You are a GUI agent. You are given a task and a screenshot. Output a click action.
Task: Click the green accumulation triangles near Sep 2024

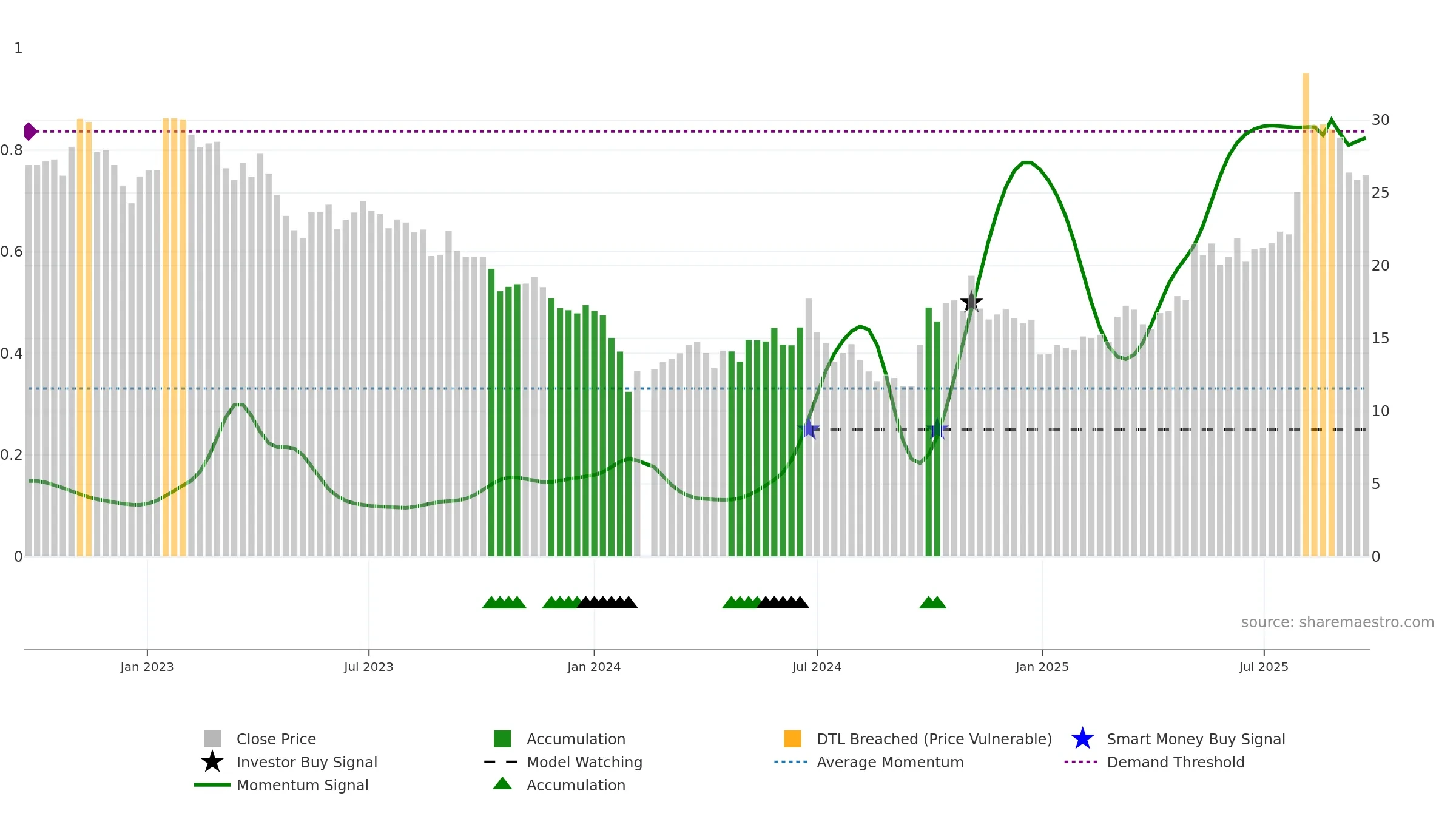click(932, 602)
